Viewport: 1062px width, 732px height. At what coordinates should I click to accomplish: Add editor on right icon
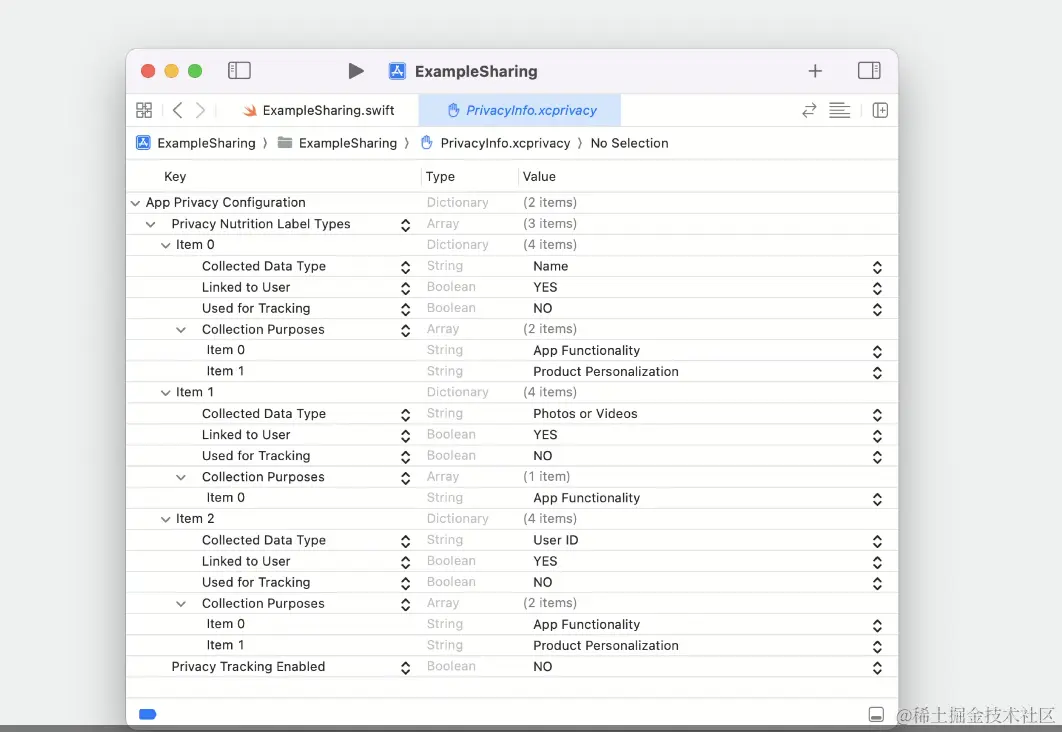(880, 110)
